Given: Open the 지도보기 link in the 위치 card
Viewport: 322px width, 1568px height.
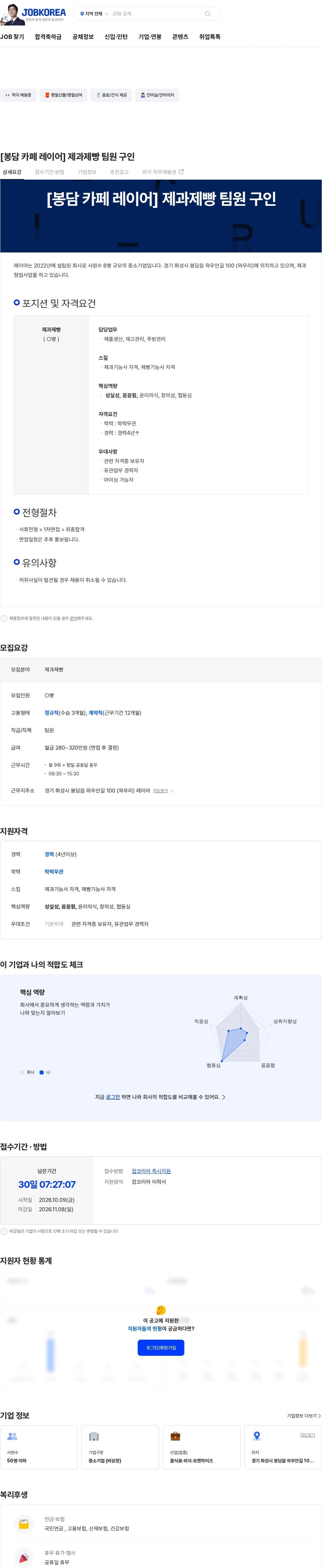Looking at the screenshot, I should click(307, 1435).
